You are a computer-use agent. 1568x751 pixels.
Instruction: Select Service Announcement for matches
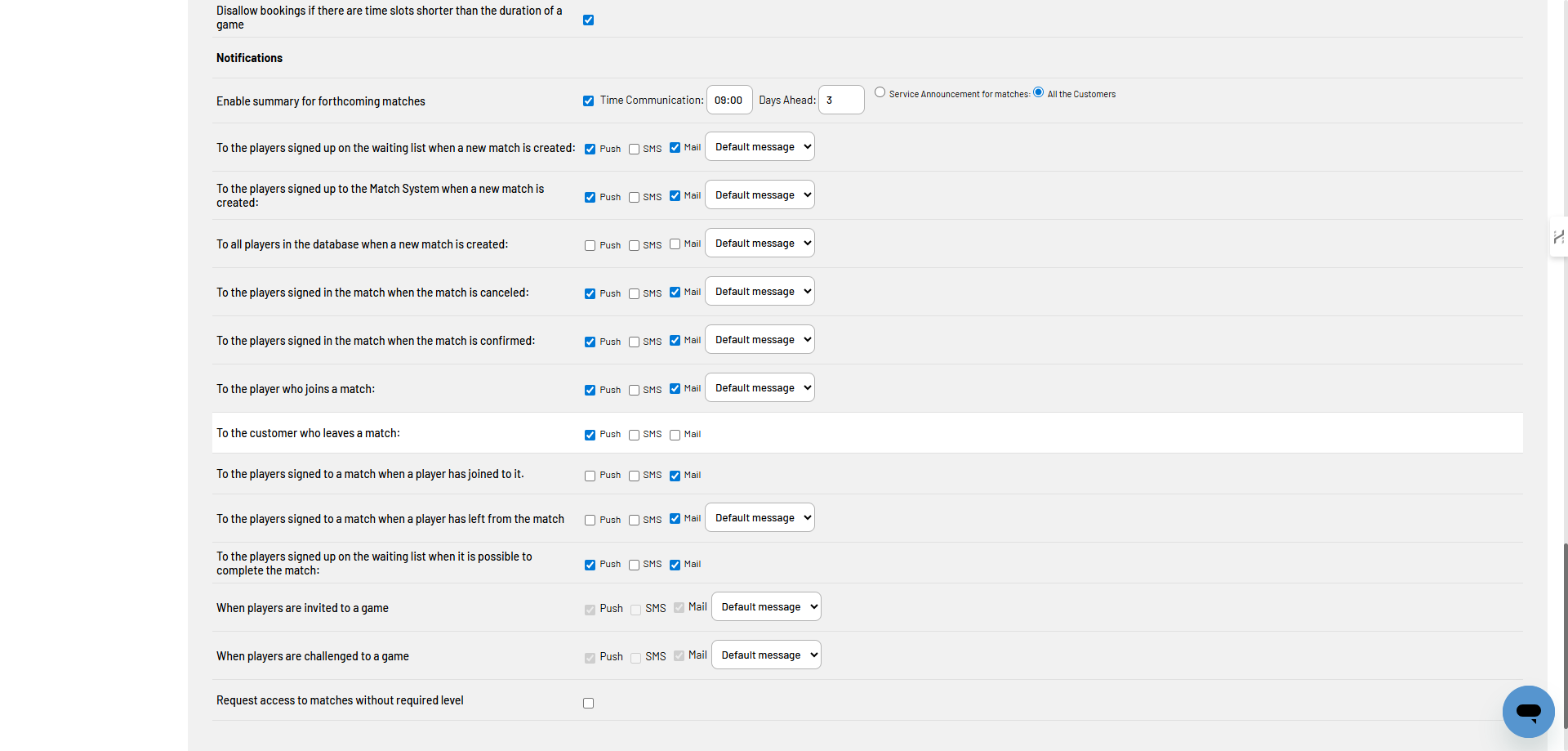click(880, 92)
